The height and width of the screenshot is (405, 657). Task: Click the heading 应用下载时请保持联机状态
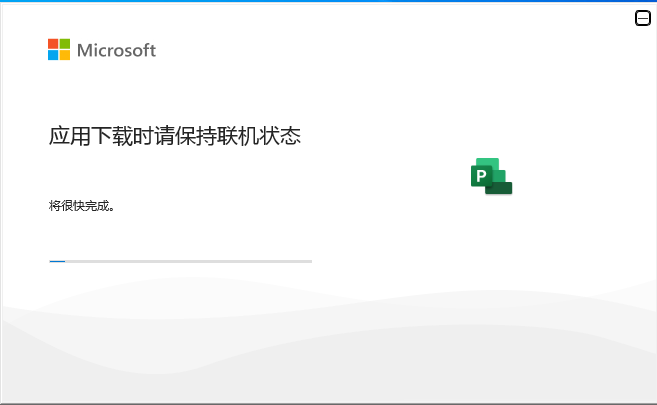(x=175, y=136)
